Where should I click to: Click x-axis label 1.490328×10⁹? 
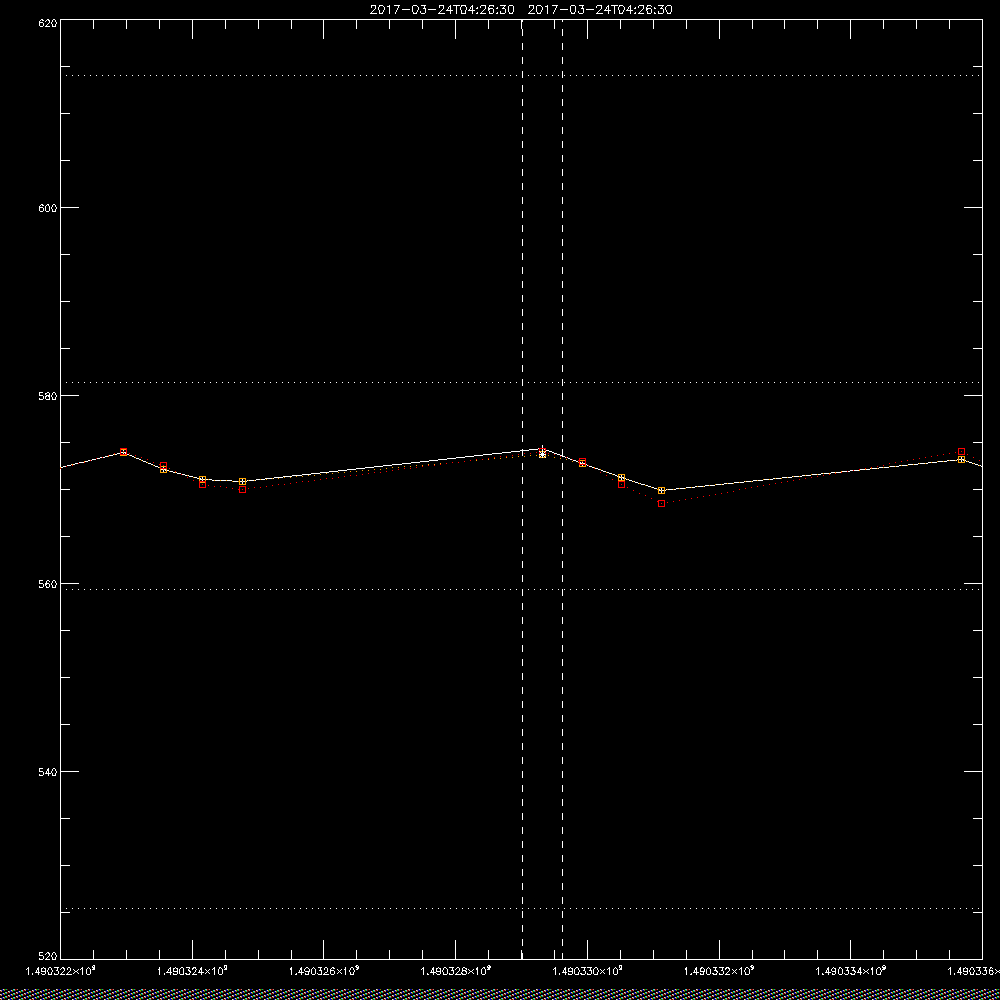(x=456, y=971)
